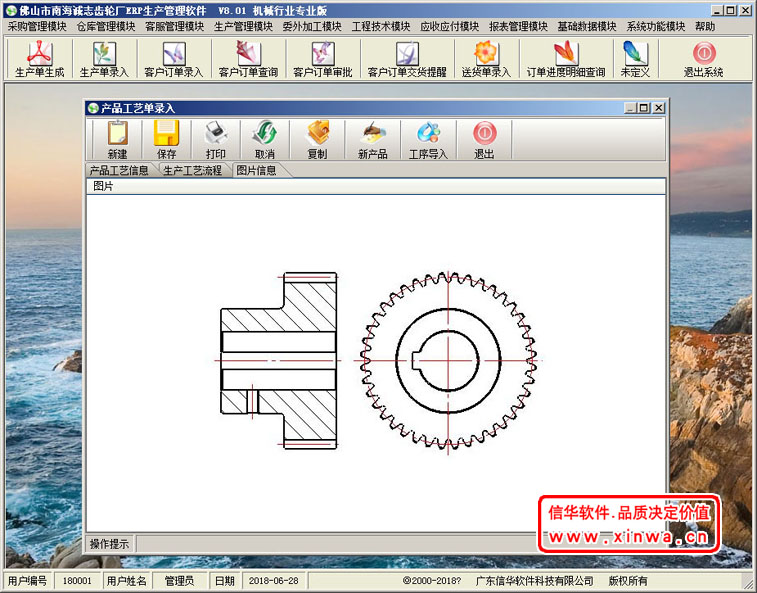Switch to the 生产工艺流程 tab

tap(193, 170)
